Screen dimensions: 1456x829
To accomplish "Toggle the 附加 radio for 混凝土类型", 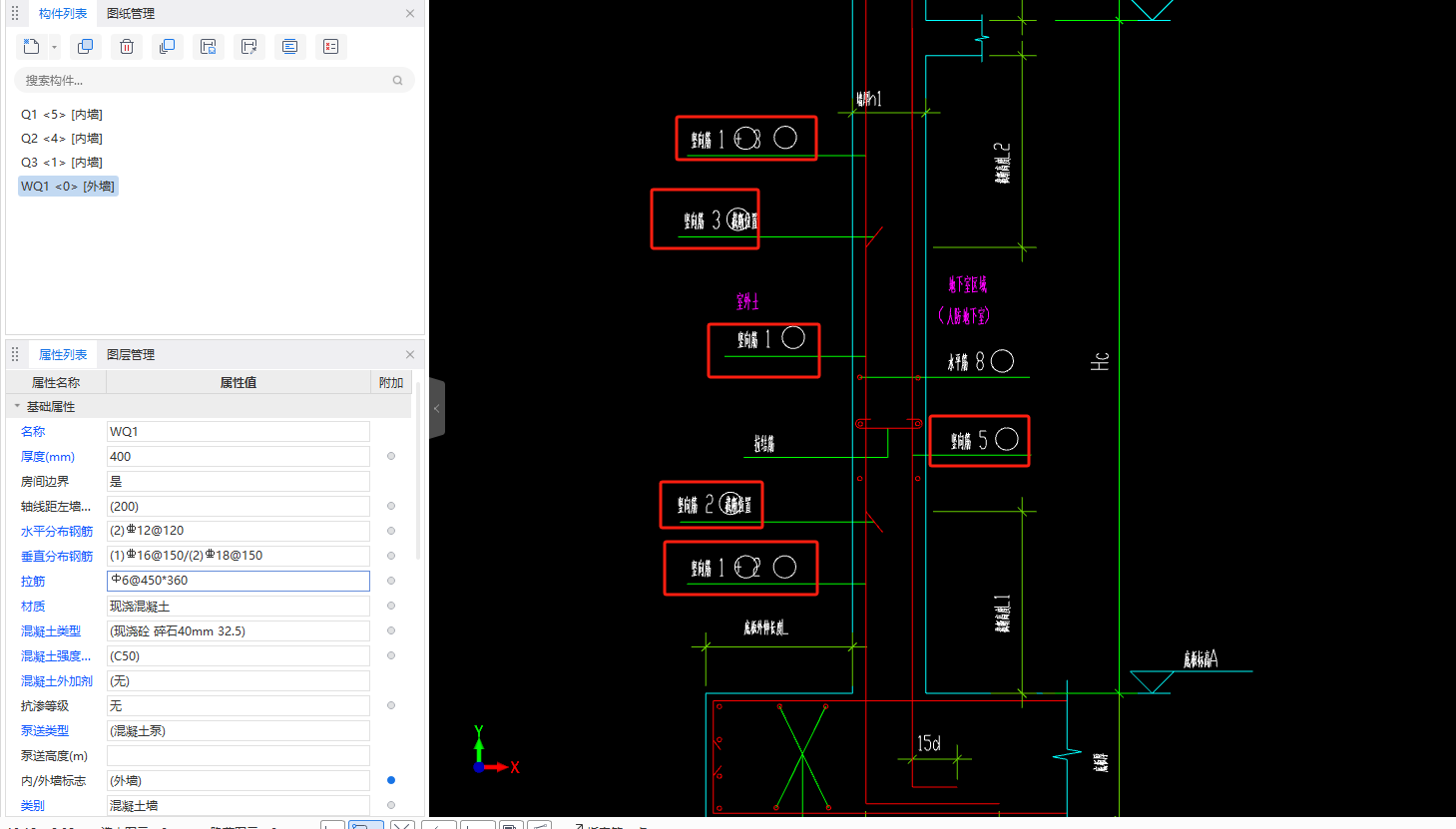I will 391,630.
